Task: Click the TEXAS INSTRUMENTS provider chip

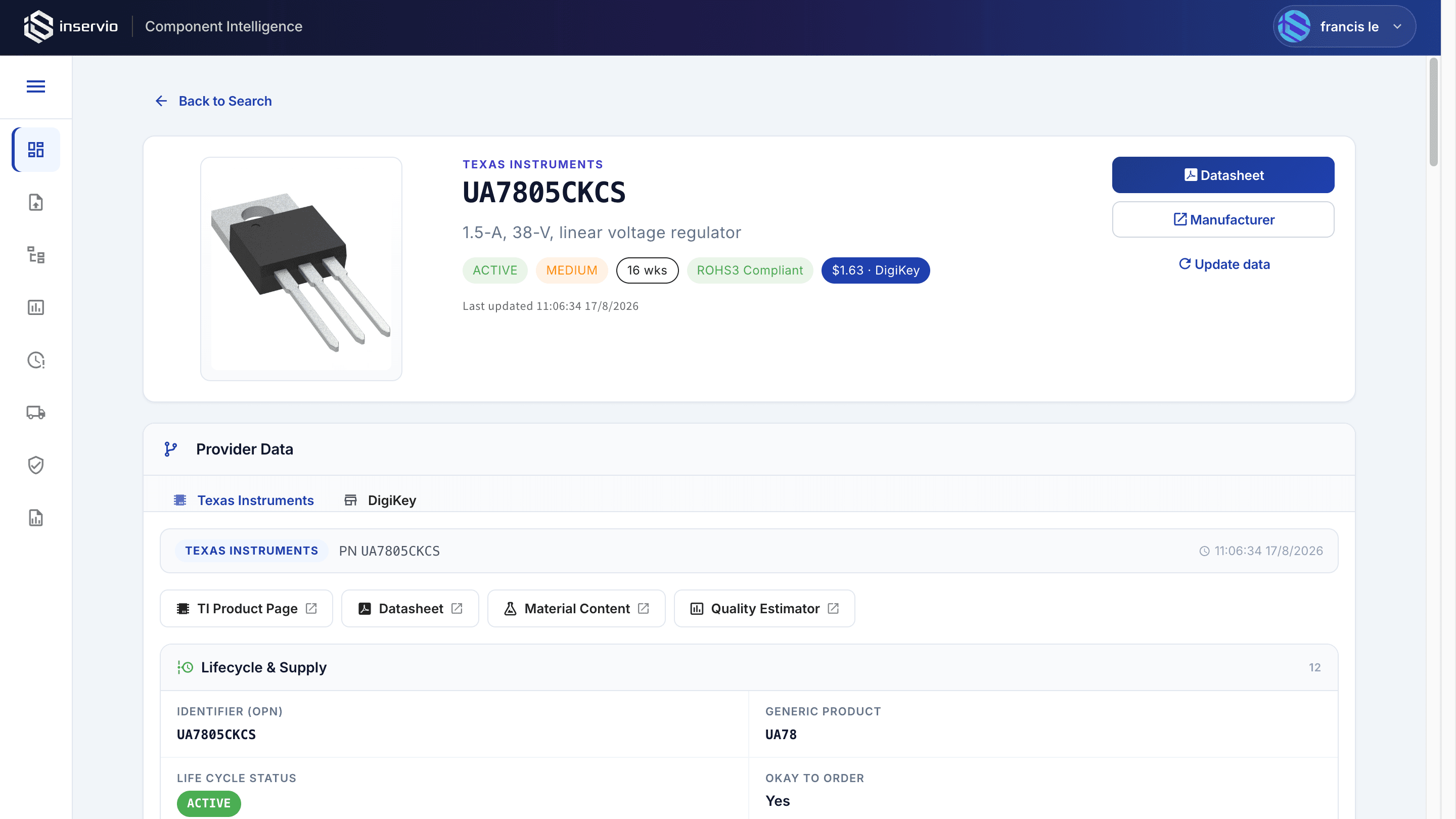Action: tap(252, 551)
